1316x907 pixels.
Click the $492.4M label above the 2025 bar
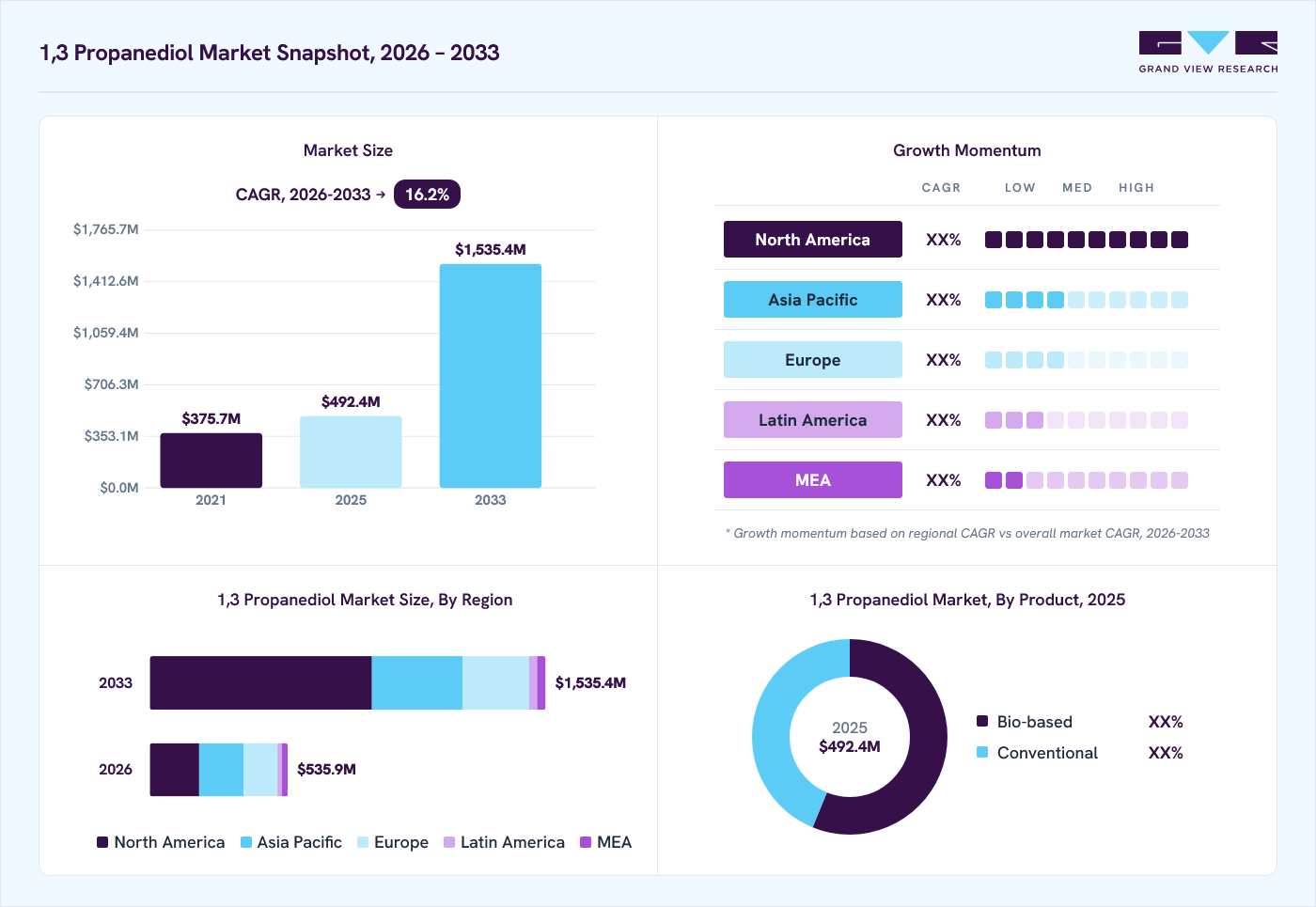pos(351,402)
